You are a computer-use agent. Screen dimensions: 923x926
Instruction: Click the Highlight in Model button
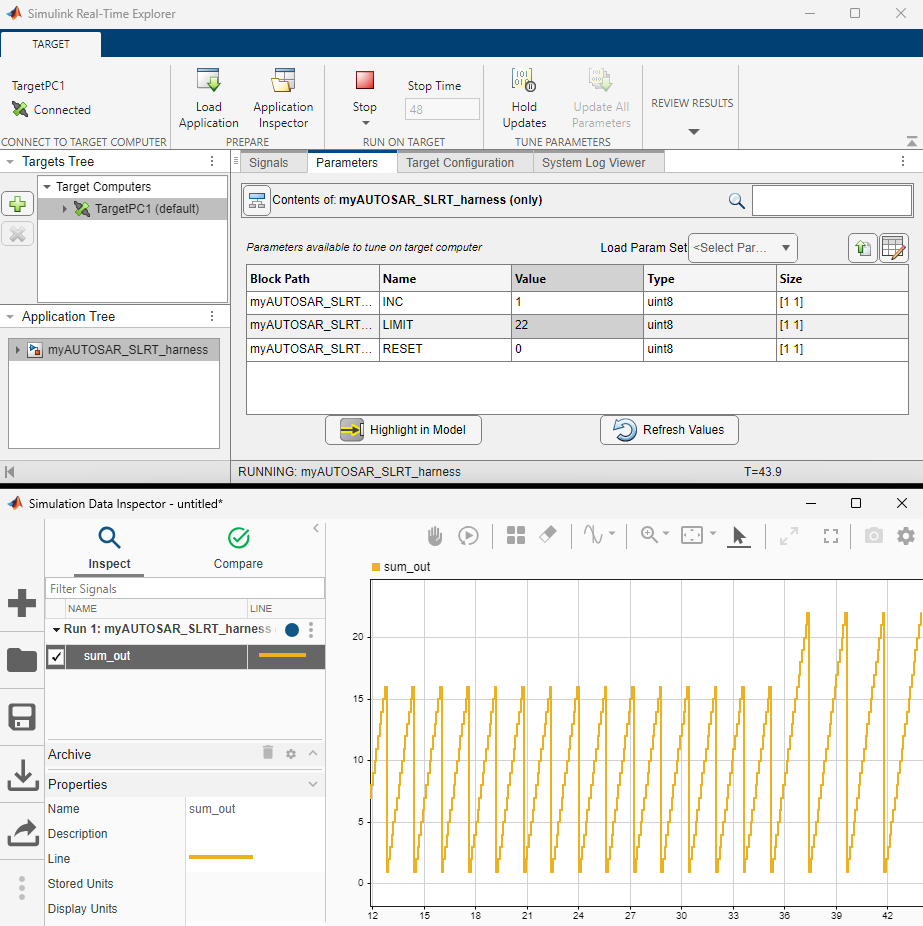(403, 430)
